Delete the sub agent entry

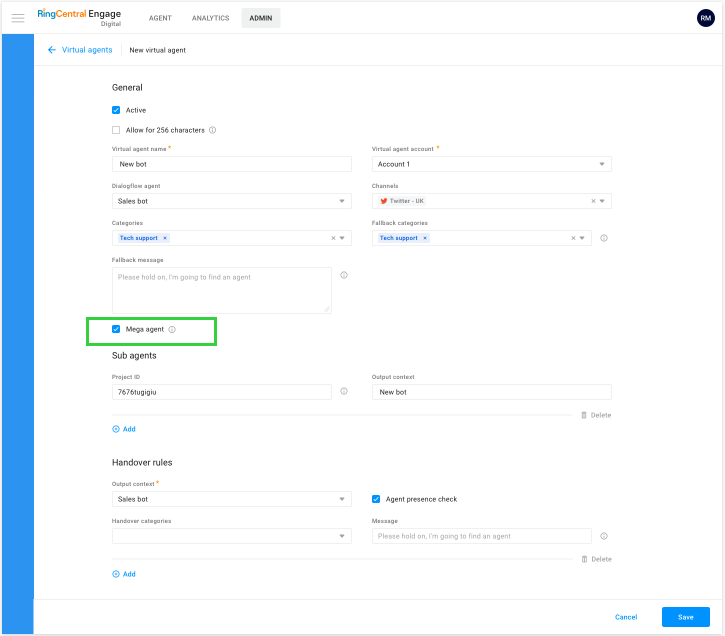click(596, 415)
